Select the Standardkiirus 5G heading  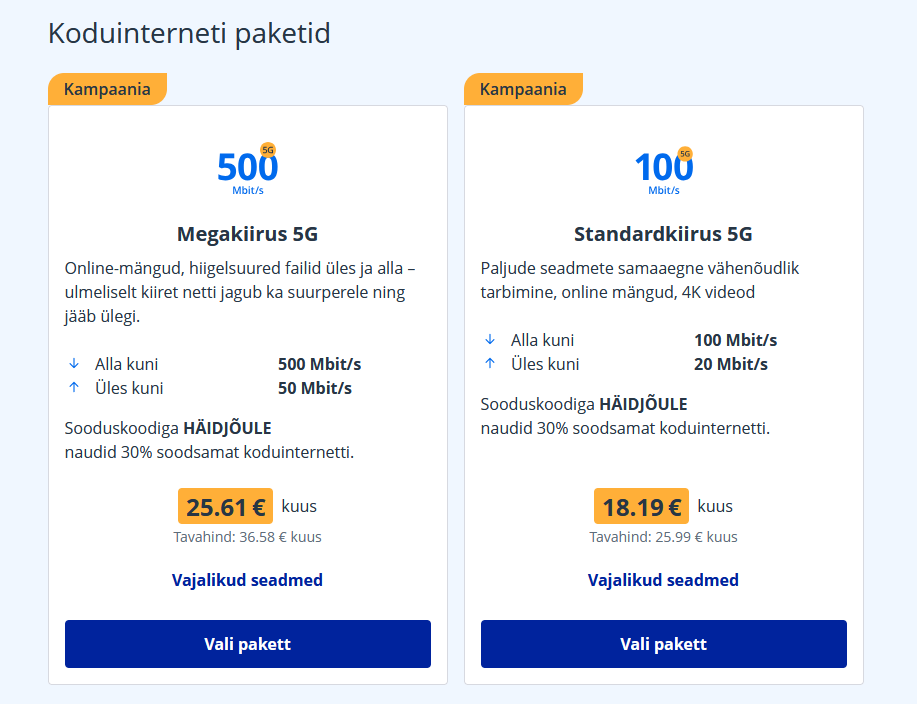663,235
